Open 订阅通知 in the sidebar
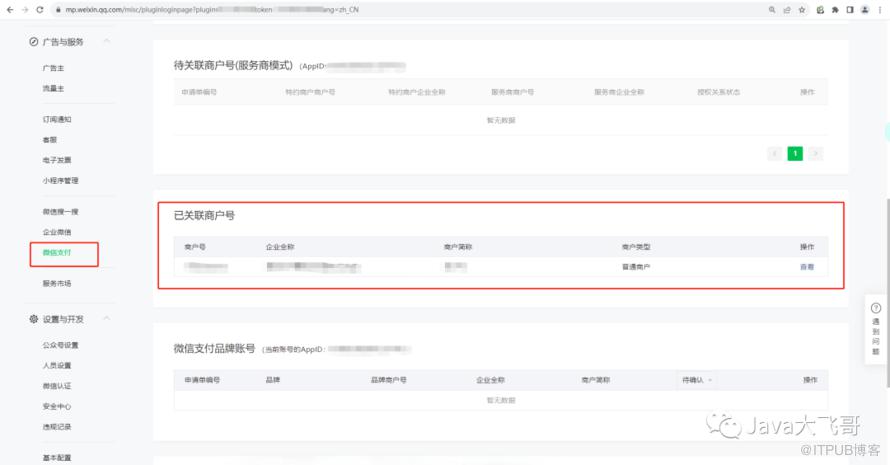The width and height of the screenshot is (890, 465). [57, 119]
